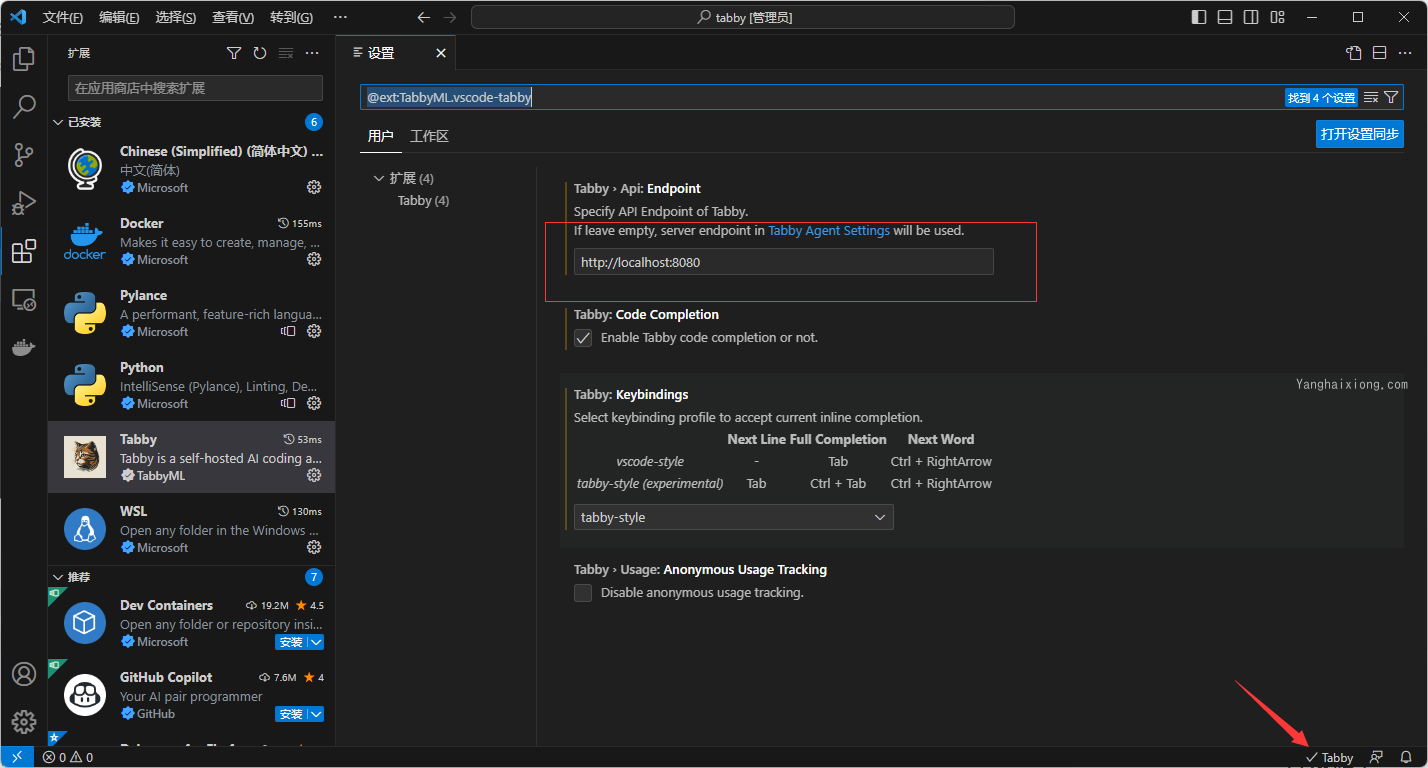Collapse Extensions (4) settings tree node

click(379, 178)
